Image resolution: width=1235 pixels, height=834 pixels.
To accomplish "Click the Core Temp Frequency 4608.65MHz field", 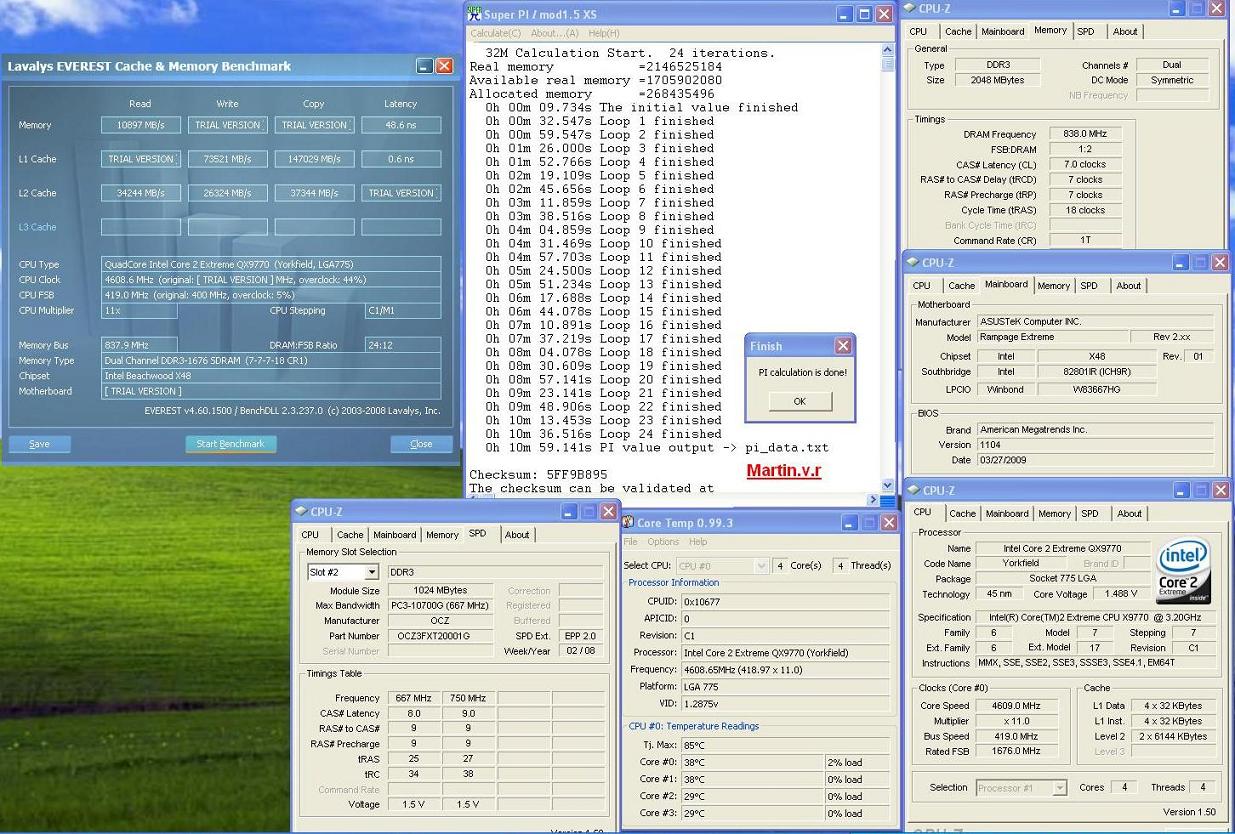I will click(x=785, y=670).
